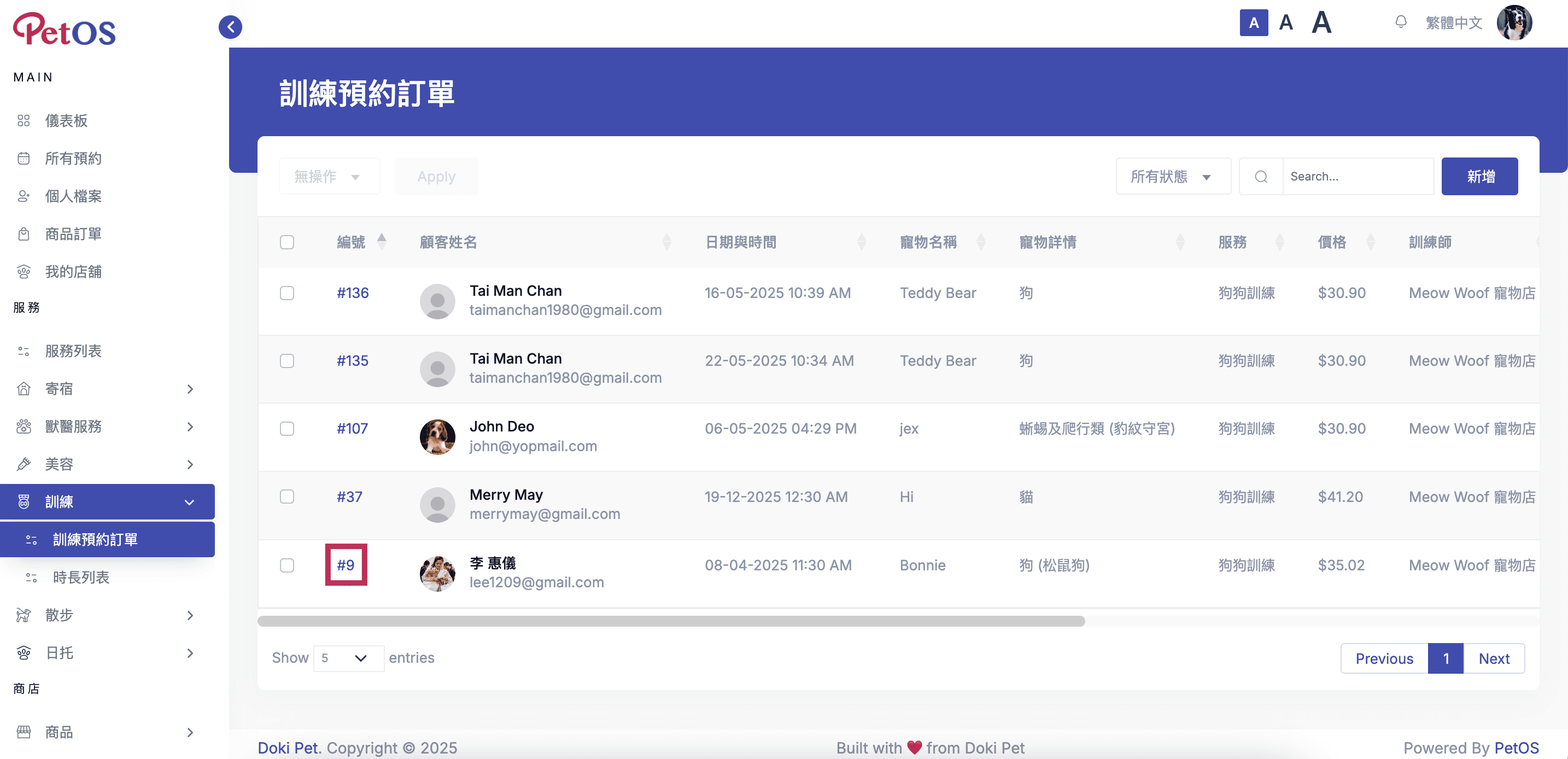Open the show entries count dropdown
This screenshot has height=759, width=1568.
coord(348,658)
